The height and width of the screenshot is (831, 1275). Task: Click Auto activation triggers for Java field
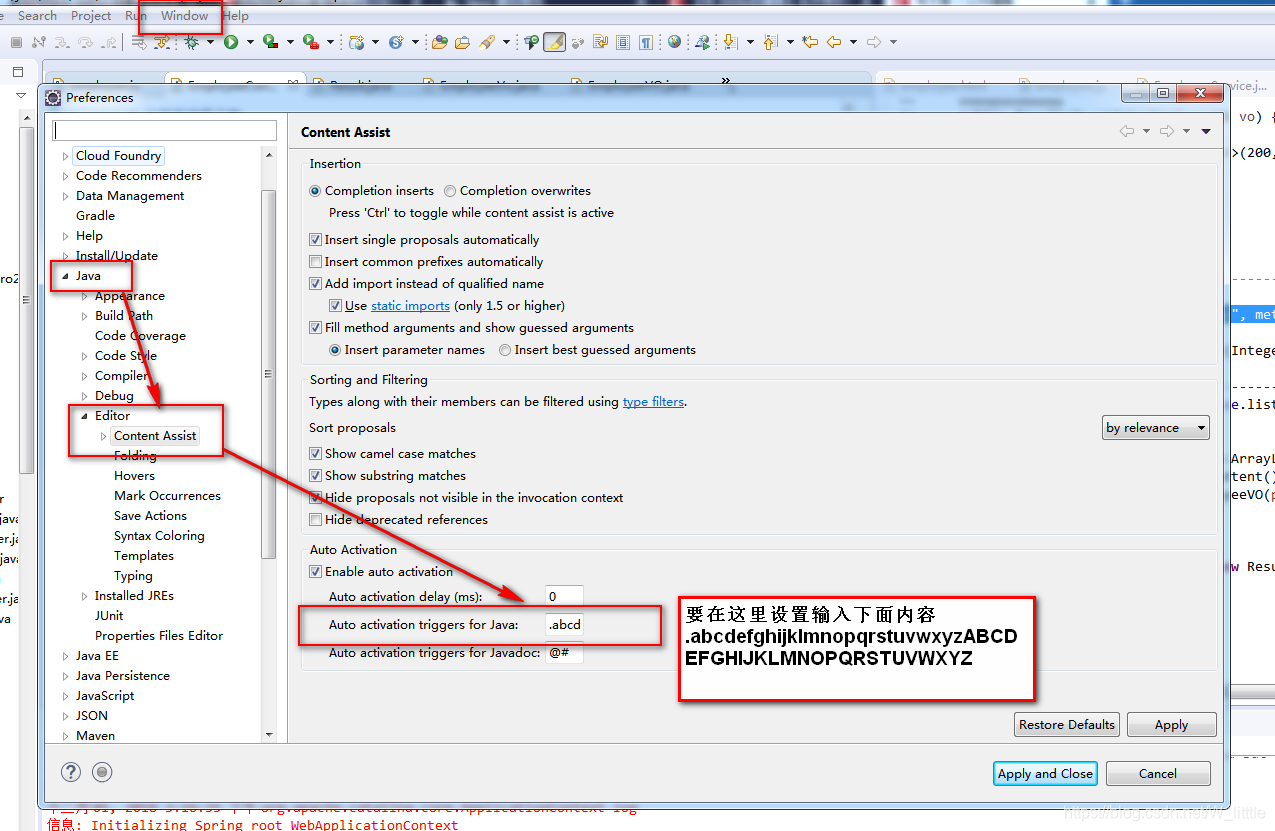[564, 625]
